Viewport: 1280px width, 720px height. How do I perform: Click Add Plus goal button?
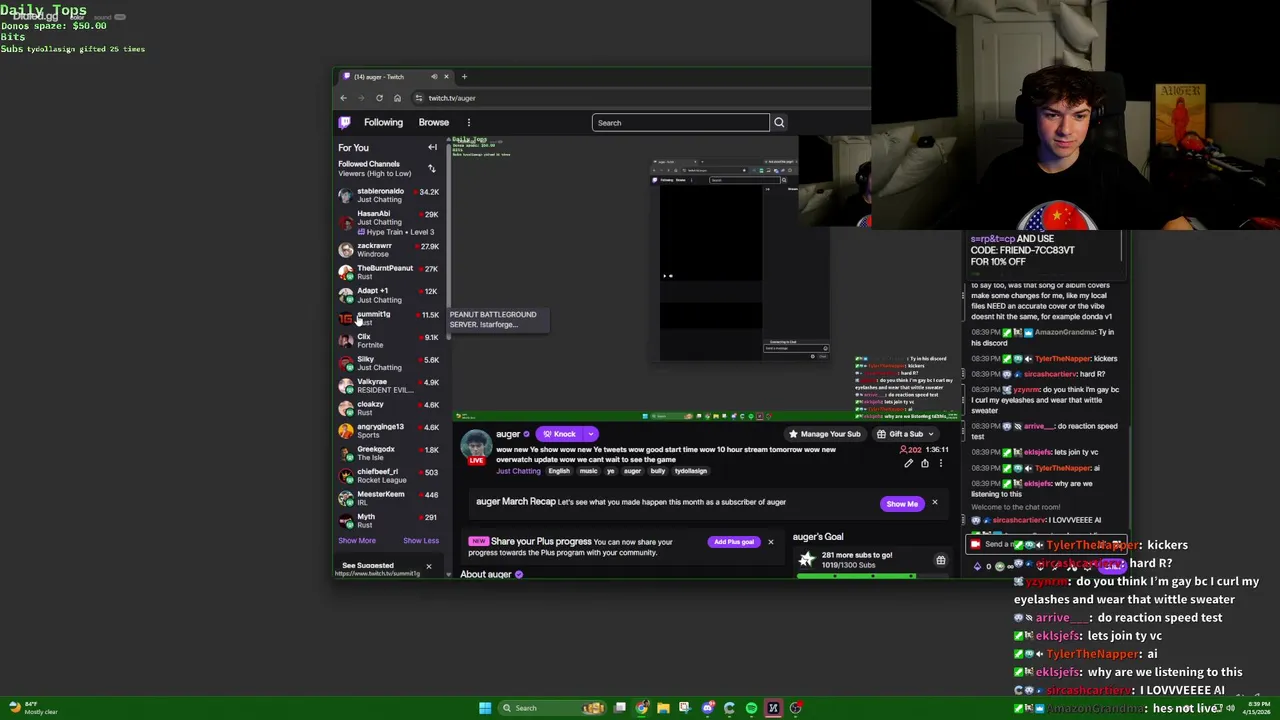point(733,542)
